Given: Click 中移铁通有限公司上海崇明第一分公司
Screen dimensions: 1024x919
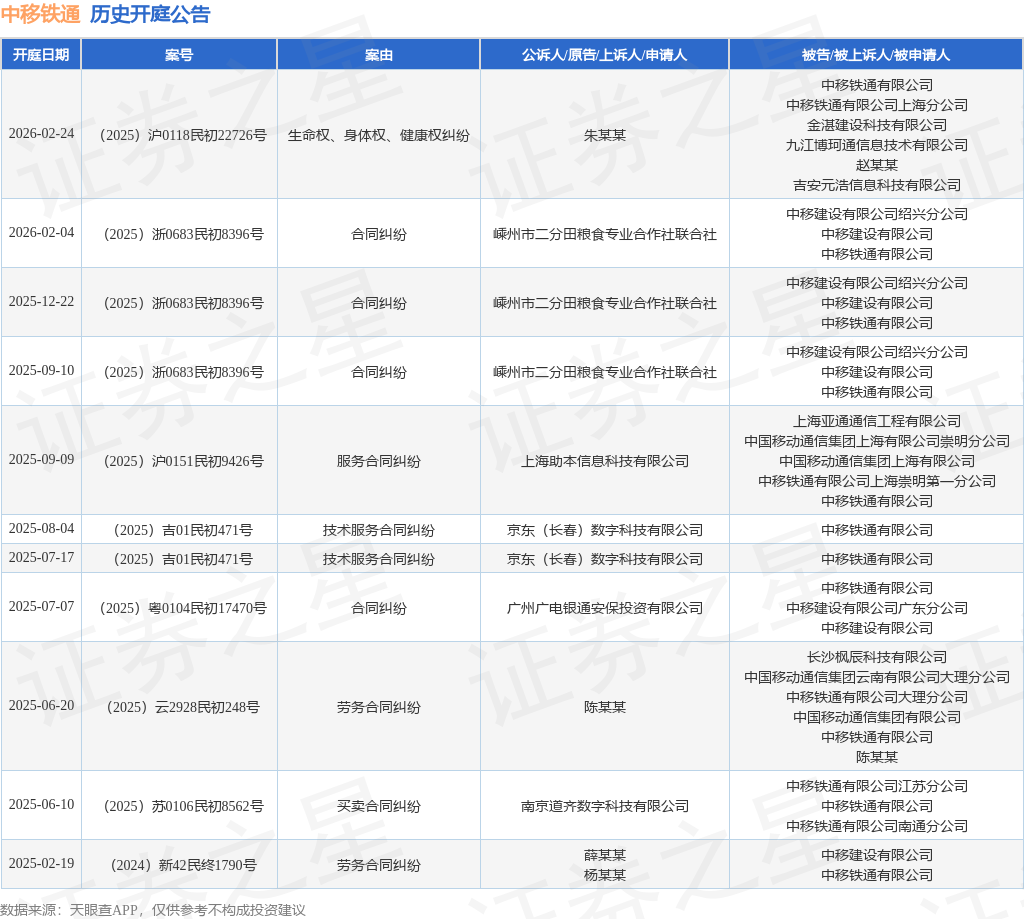Looking at the screenshot, I should pos(876,481).
